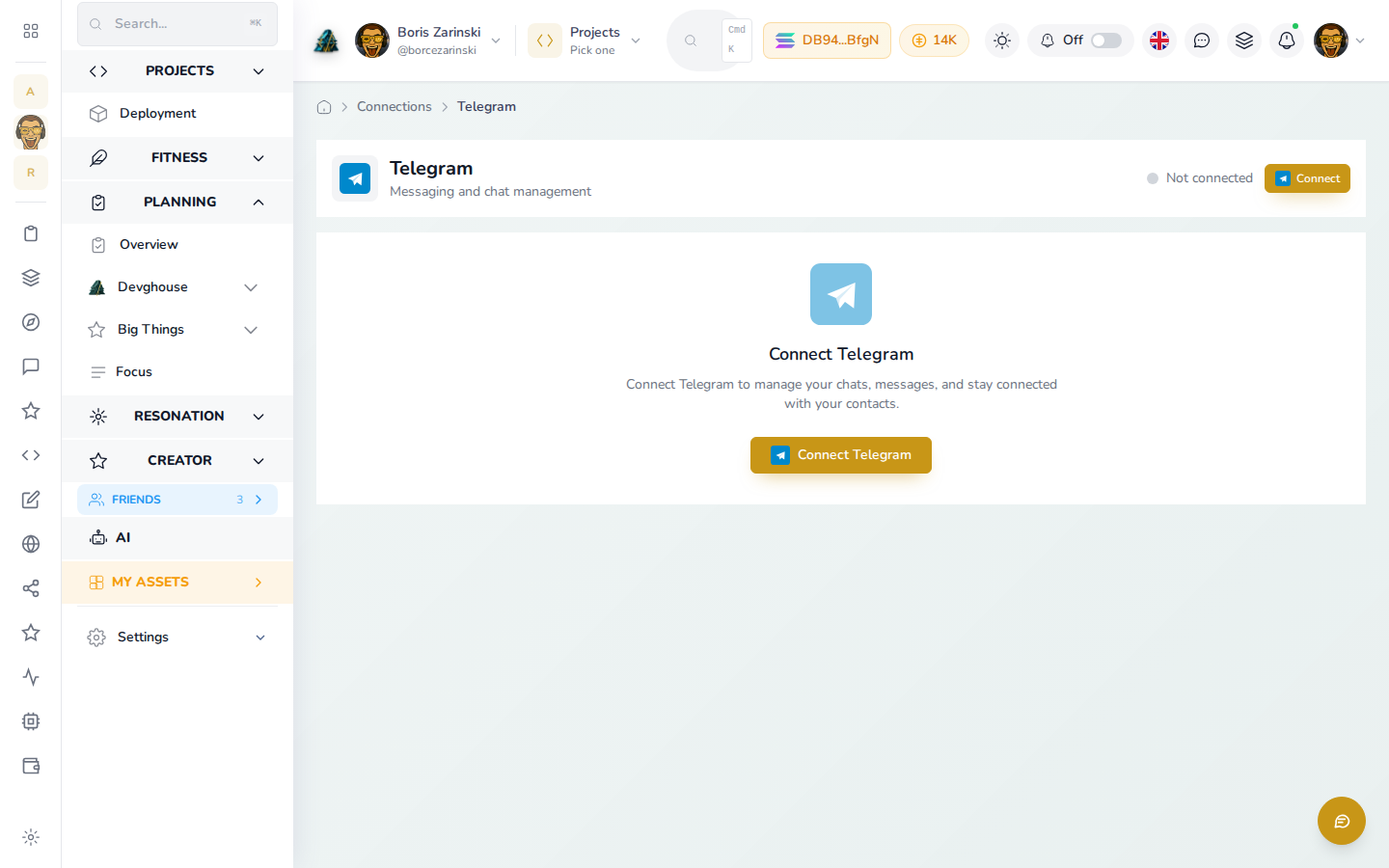Image resolution: width=1389 pixels, height=868 pixels.
Task: Expand the FITNESS section
Action: click(x=177, y=158)
